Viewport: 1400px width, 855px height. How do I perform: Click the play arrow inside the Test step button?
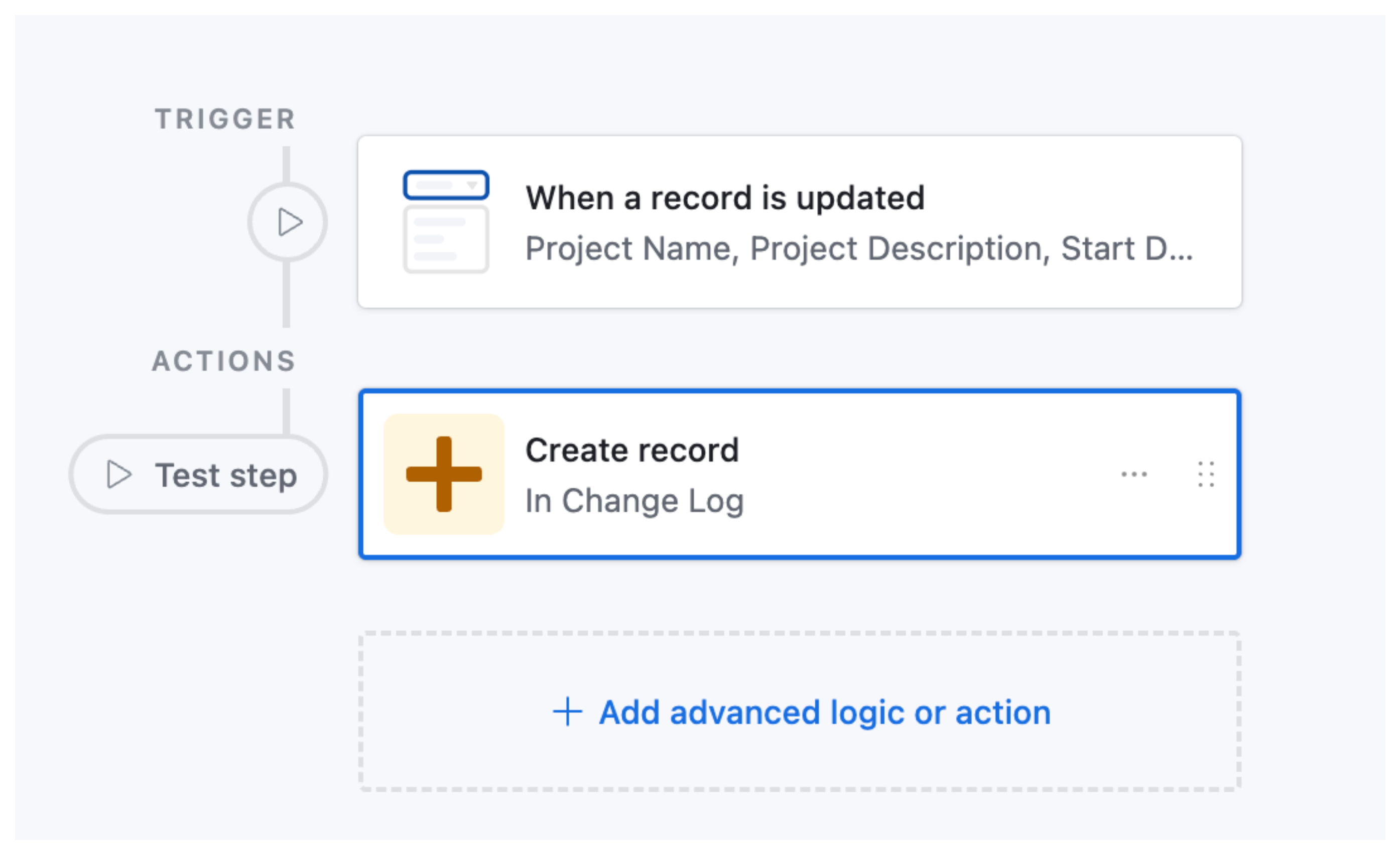pyautogui.click(x=119, y=474)
